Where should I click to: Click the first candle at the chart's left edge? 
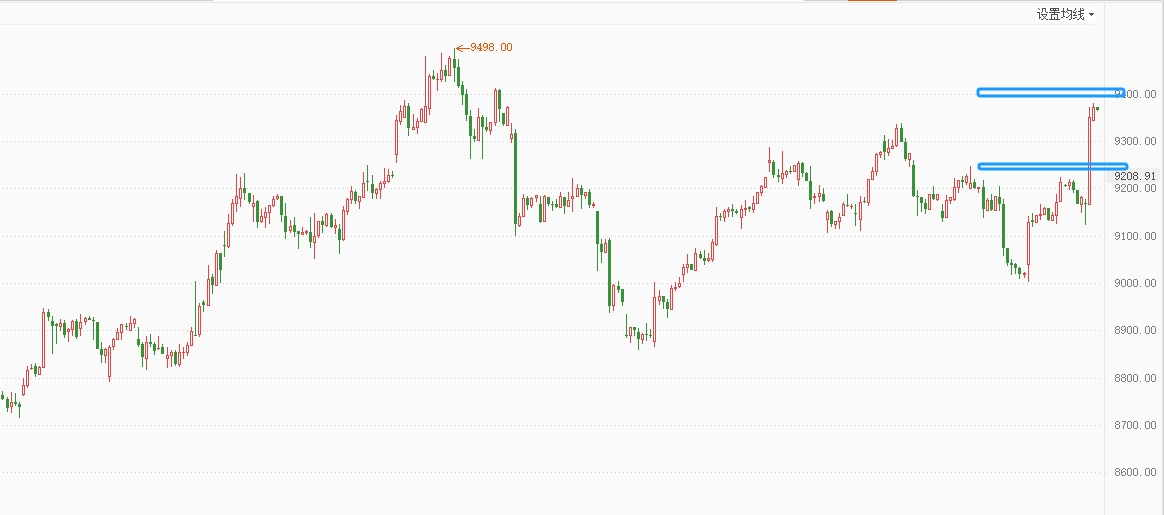(x=2, y=397)
